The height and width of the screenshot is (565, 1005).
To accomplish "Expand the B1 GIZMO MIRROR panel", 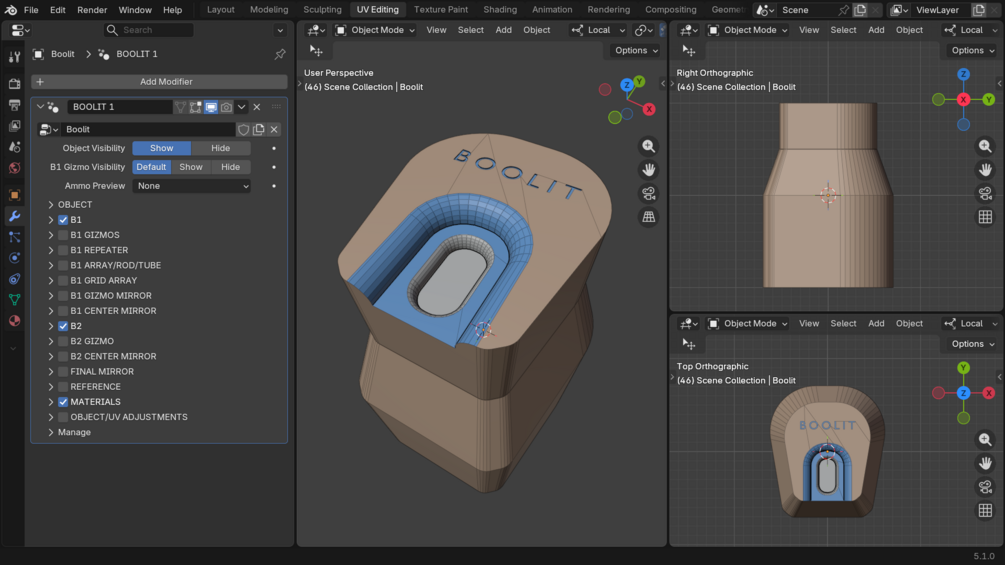I will (x=51, y=296).
